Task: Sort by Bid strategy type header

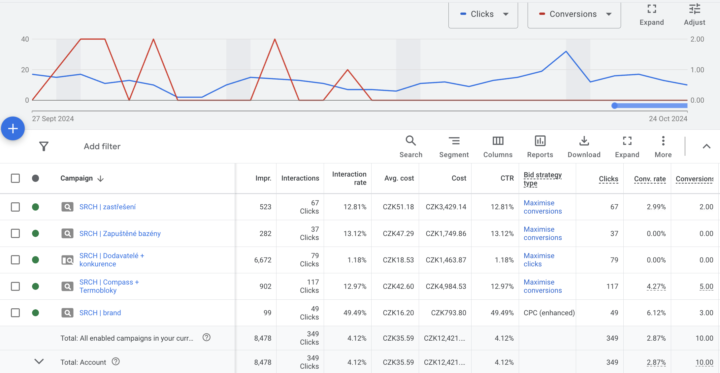Action: click(x=543, y=179)
